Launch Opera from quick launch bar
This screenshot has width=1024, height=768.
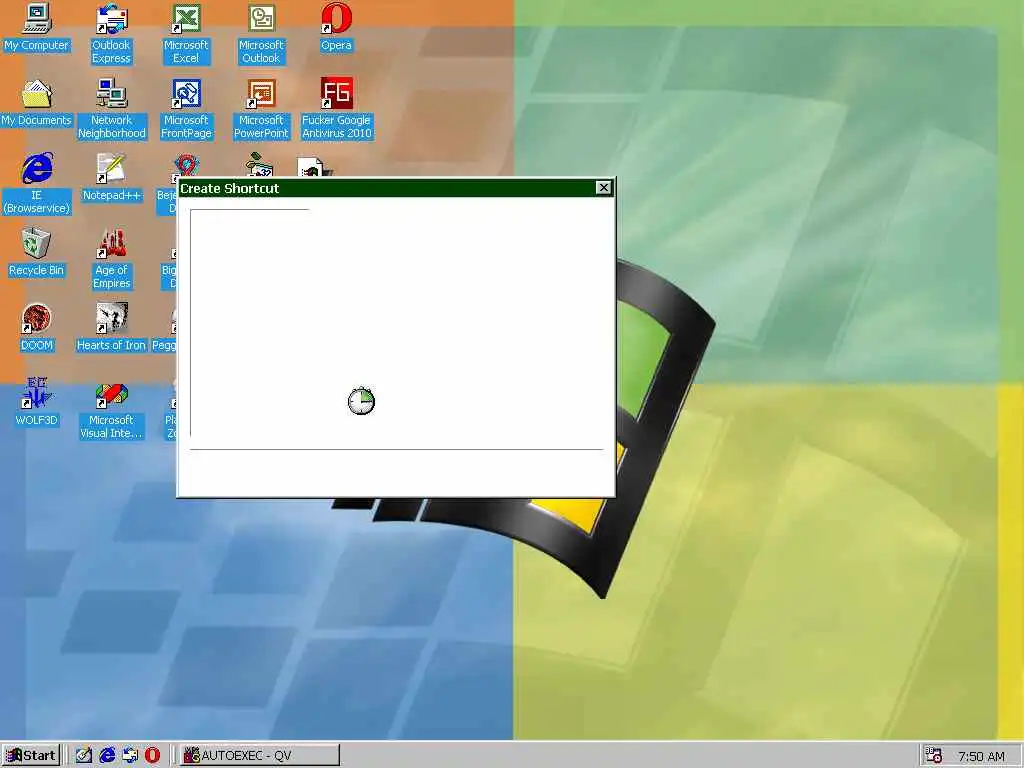click(x=152, y=756)
